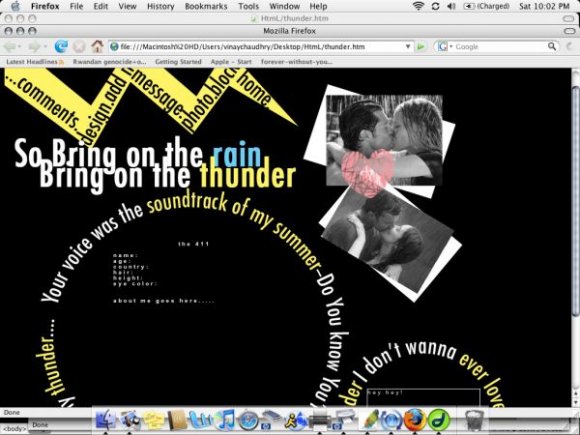580x435 pixels.
Task: Click the search magnifier icon
Action: [x=552, y=46]
